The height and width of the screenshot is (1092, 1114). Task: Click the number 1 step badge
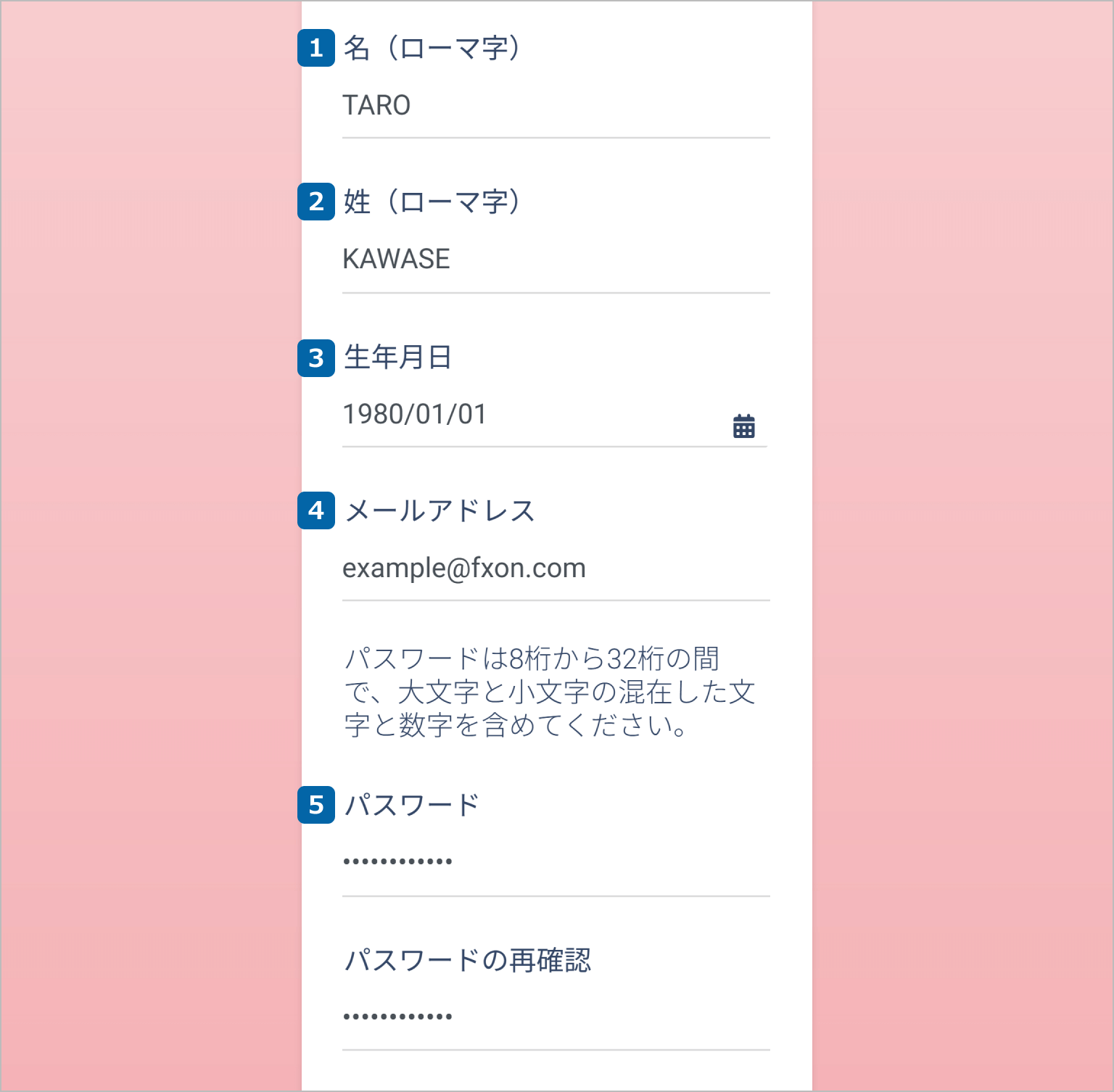[316, 48]
